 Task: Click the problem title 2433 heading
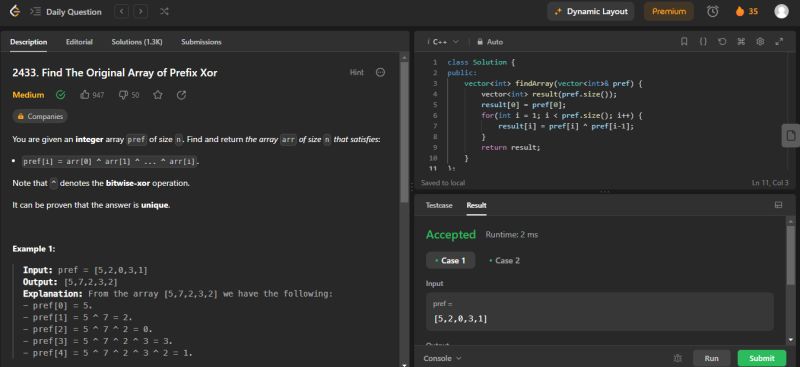[115, 73]
